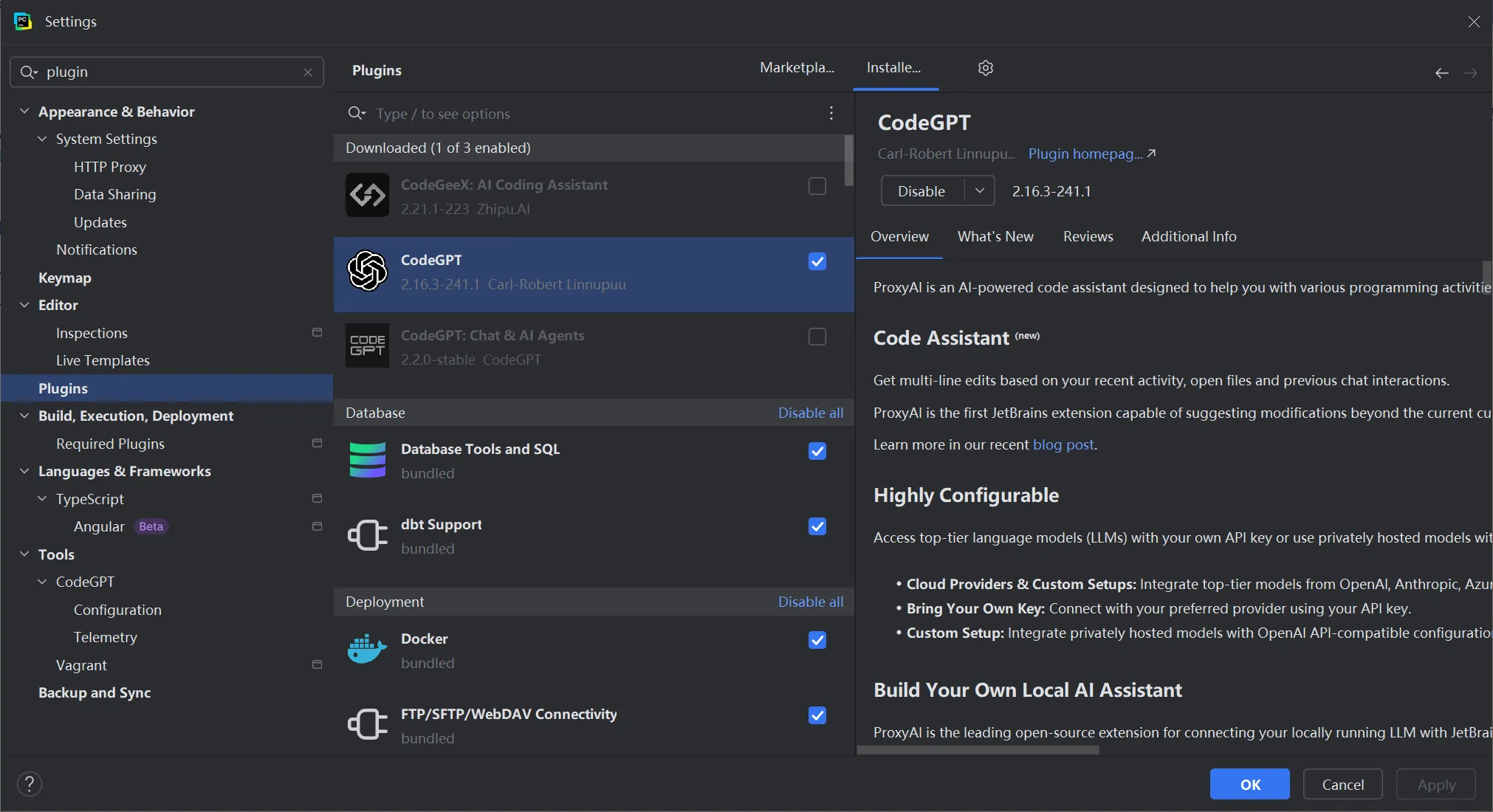Collapse the Editor tree node
The height and width of the screenshot is (812, 1493).
pyautogui.click(x=24, y=305)
